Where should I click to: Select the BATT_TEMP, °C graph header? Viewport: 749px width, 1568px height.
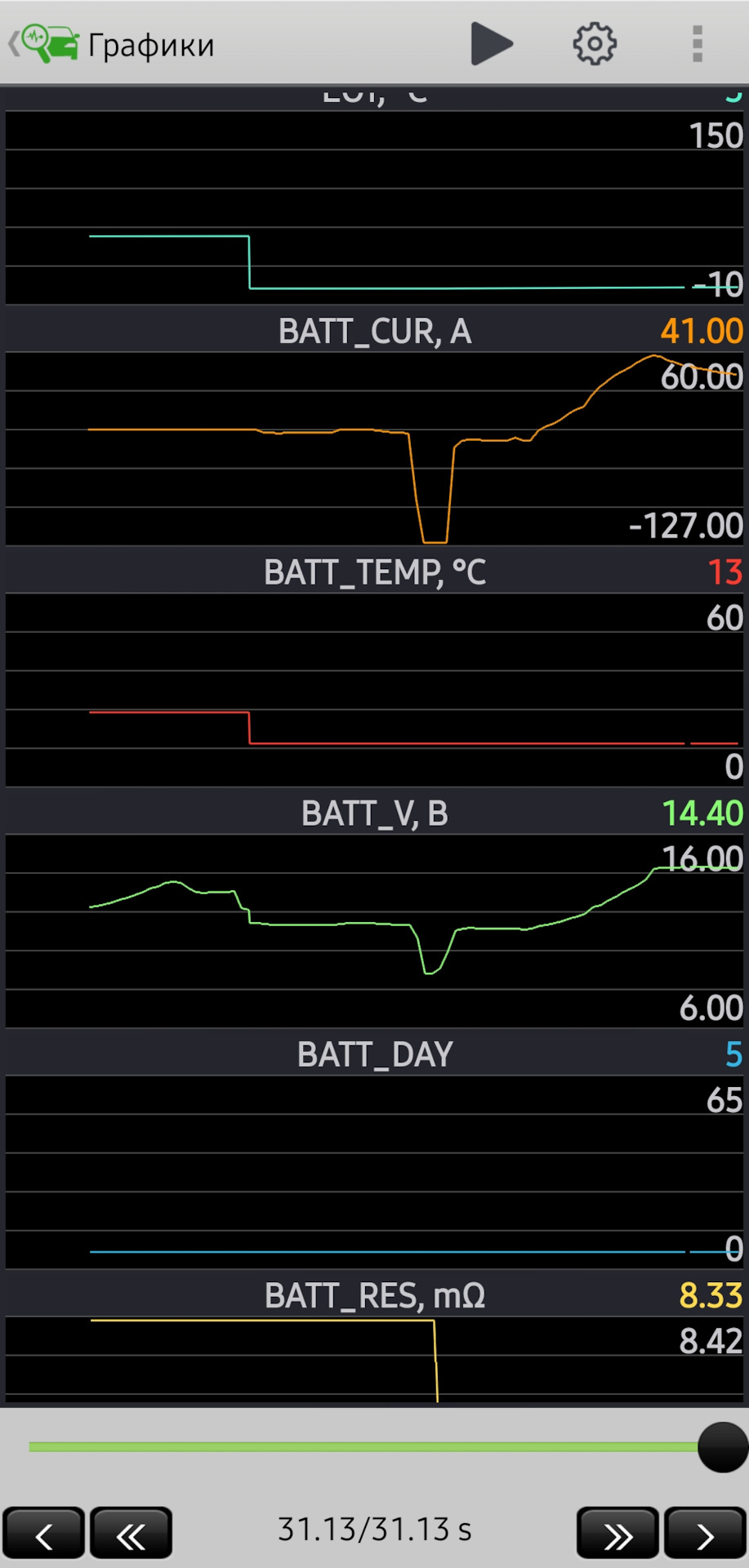[374, 572]
